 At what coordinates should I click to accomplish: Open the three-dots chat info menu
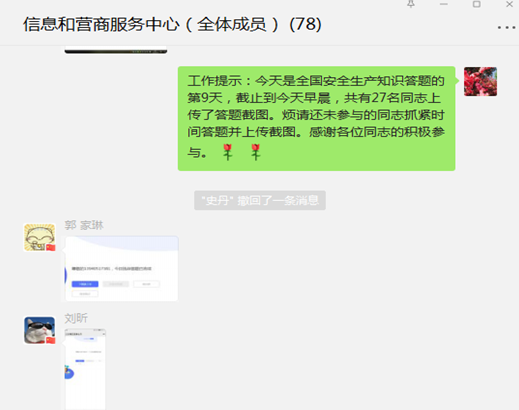click(x=506, y=27)
